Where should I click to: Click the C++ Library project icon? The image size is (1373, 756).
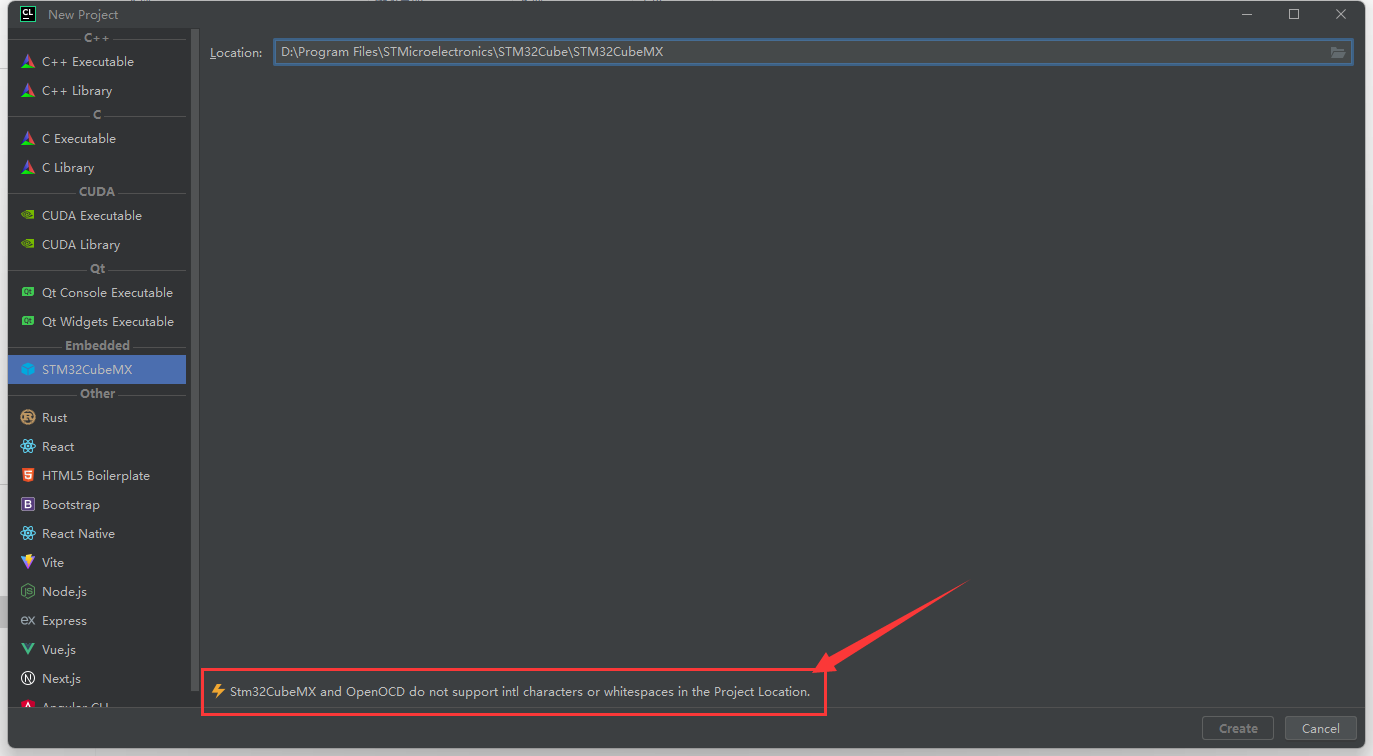[x=28, y=91]
